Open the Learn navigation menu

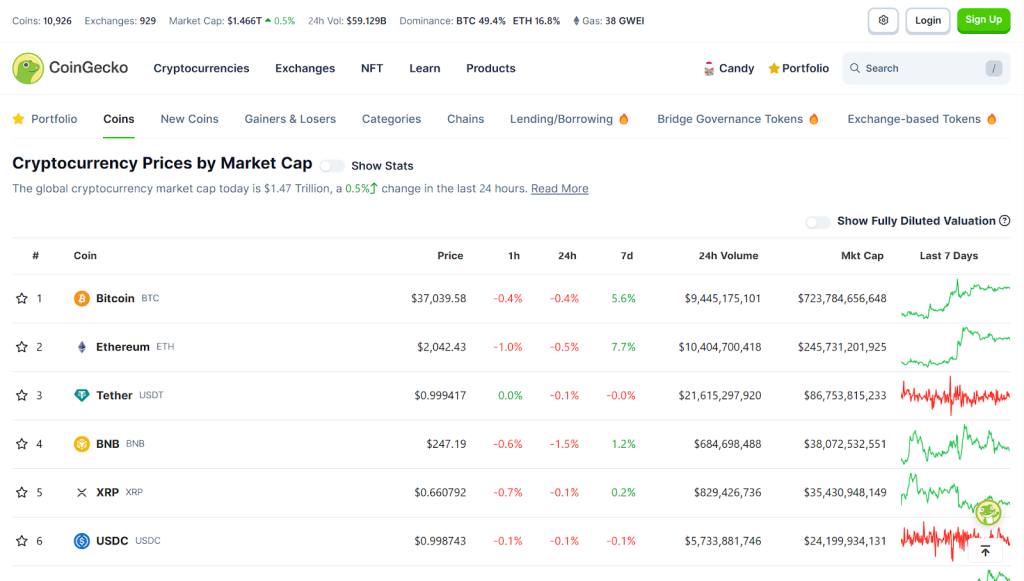click(x=424, y=68)
